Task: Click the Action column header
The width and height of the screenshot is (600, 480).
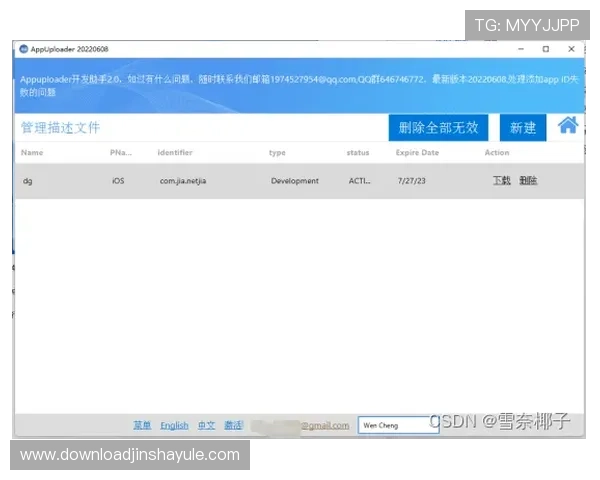Action: [x=497, y=152]
